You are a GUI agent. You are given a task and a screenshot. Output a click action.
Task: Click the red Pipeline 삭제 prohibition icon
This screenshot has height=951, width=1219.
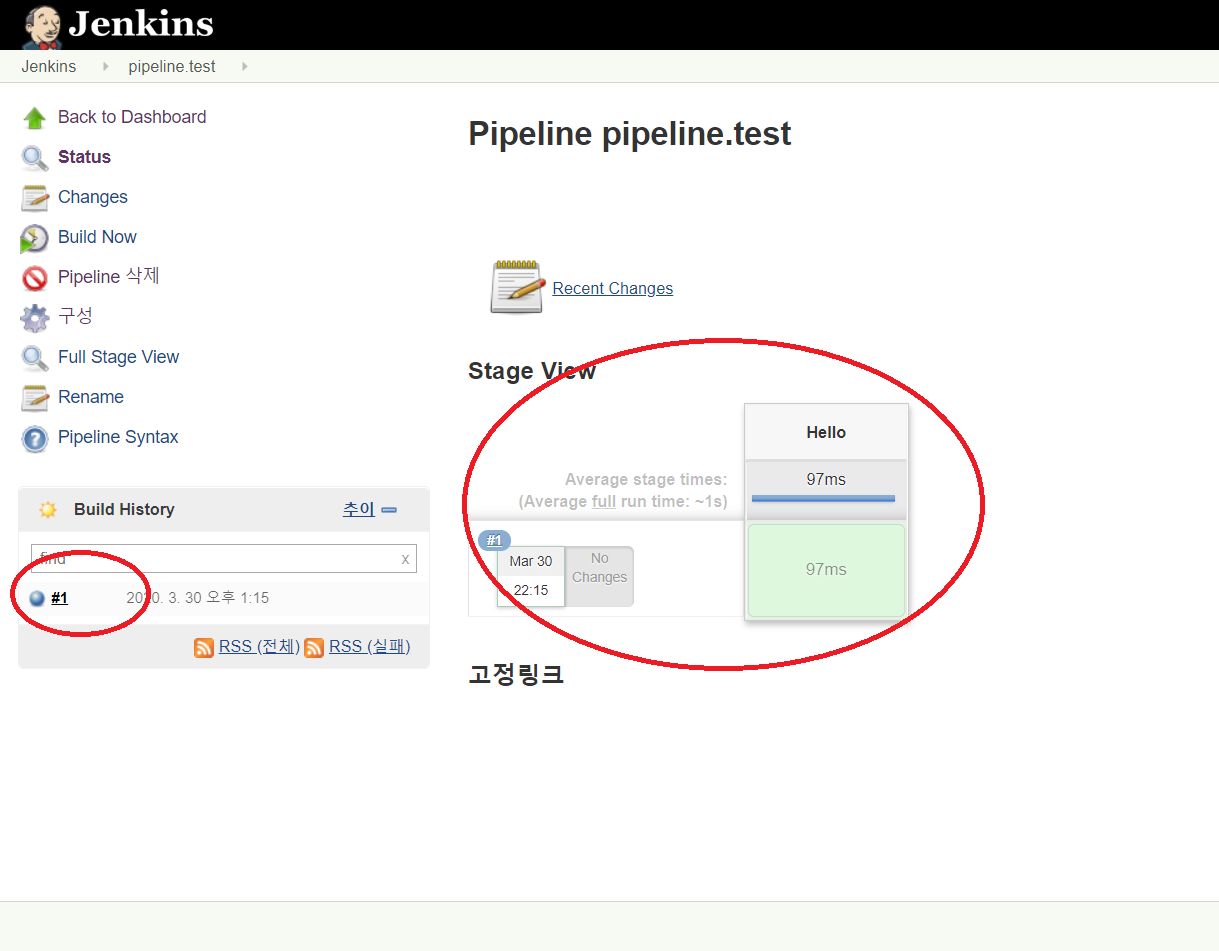(x=35, y=278)
